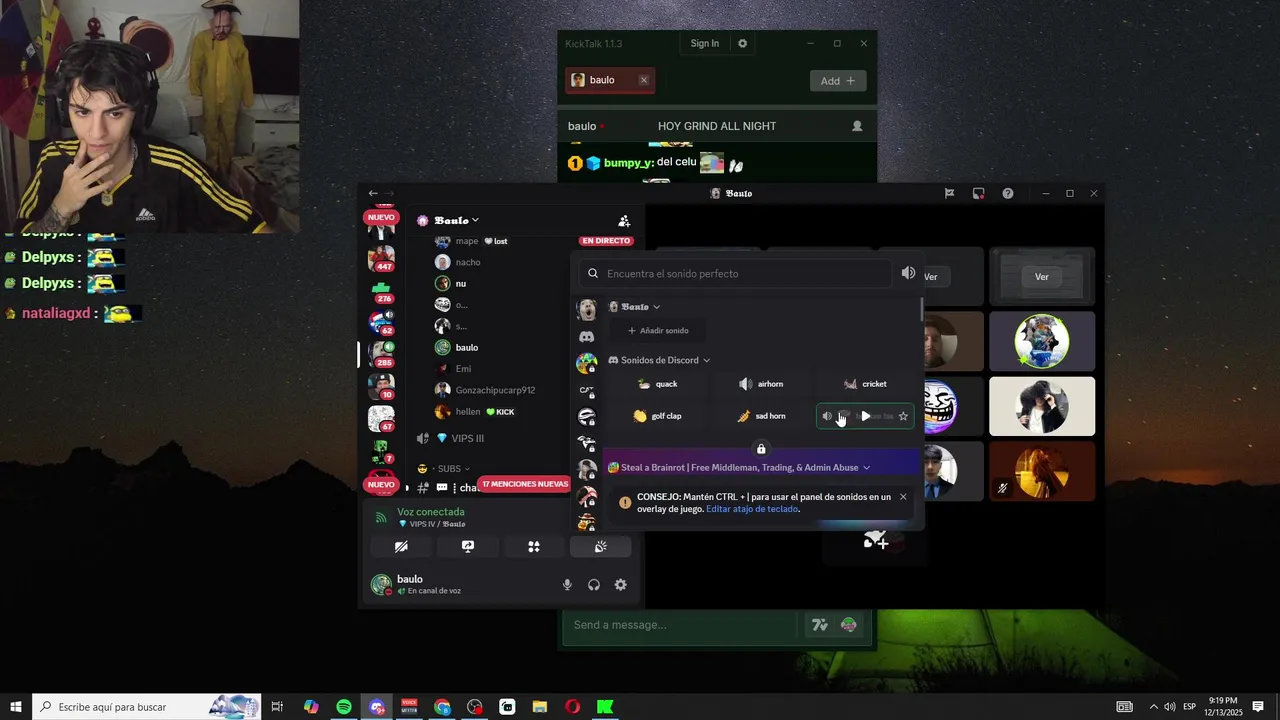Jump to the upper NUEVO unread indicator

(381, 217)
